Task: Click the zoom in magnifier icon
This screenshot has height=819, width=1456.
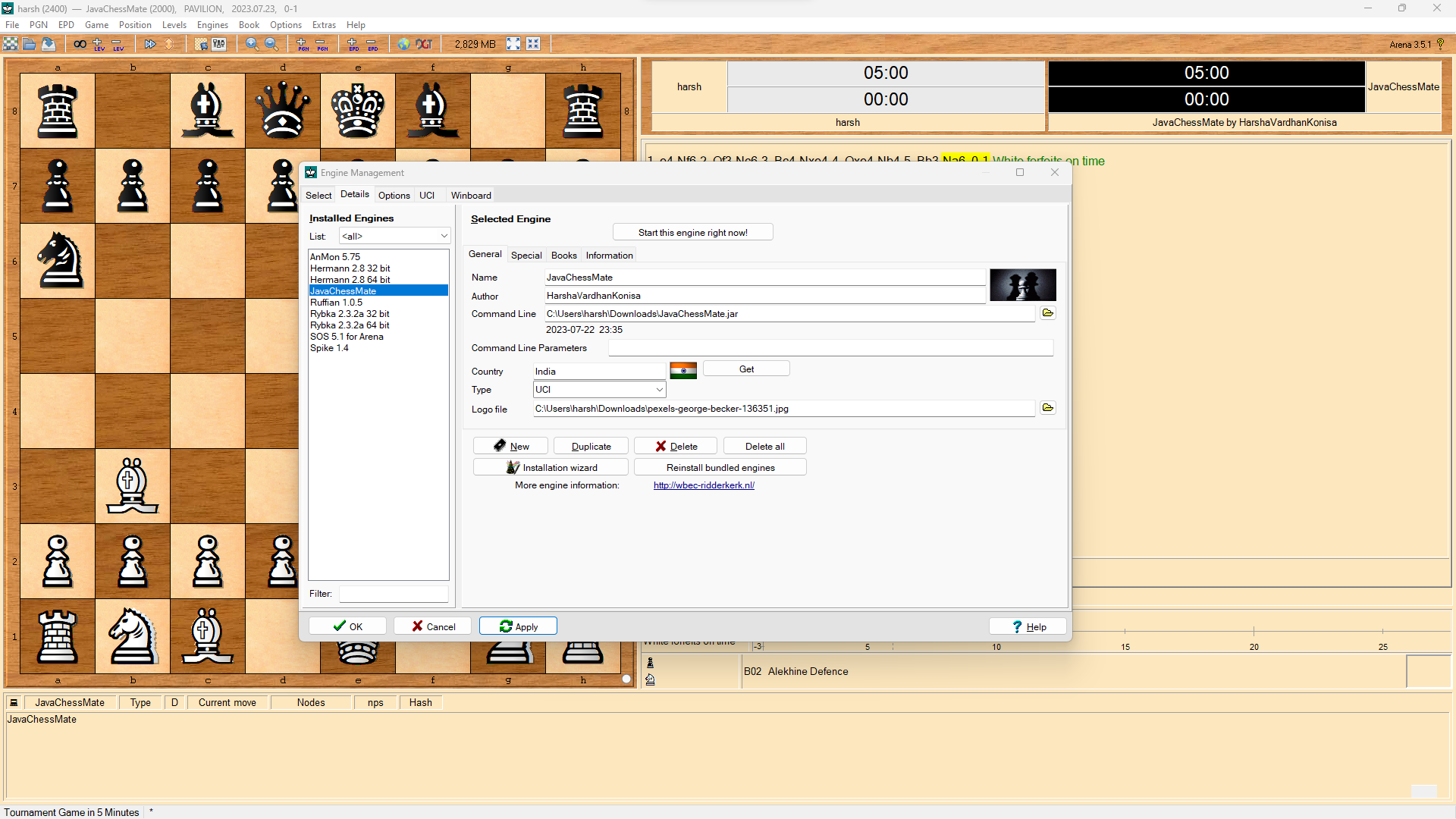Action: (x=252, y=44)
